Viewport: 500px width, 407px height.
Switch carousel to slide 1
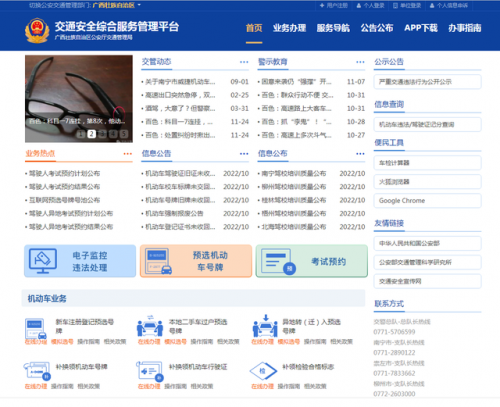(81, 134)
